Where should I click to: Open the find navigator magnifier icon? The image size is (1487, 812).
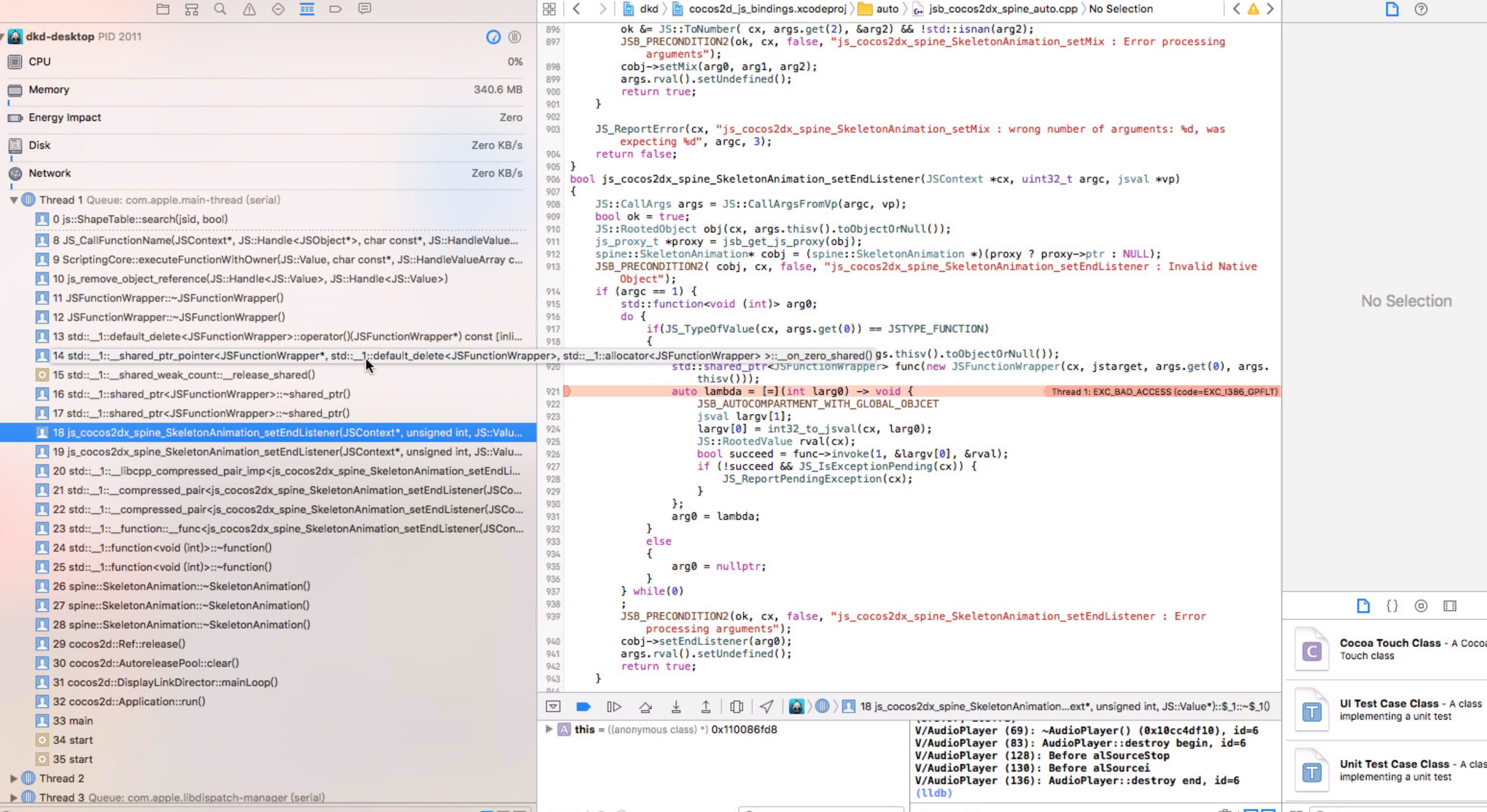pos(220,9)
